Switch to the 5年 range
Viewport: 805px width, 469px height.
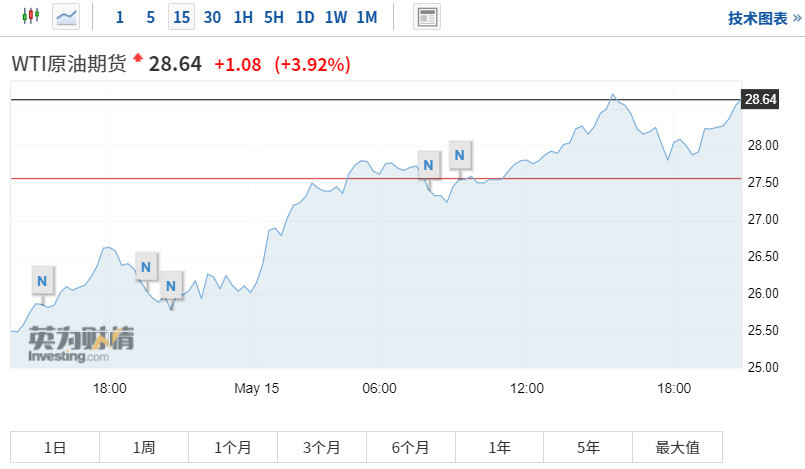tap(588, 448)
